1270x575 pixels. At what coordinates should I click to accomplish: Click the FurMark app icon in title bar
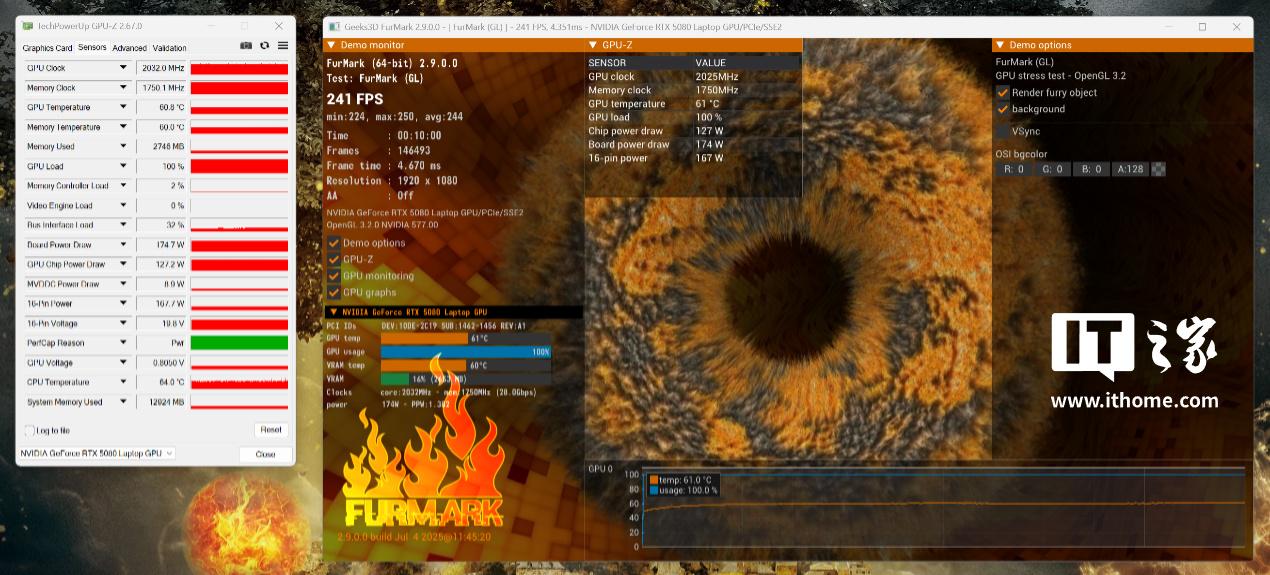[x=331, y=27]
